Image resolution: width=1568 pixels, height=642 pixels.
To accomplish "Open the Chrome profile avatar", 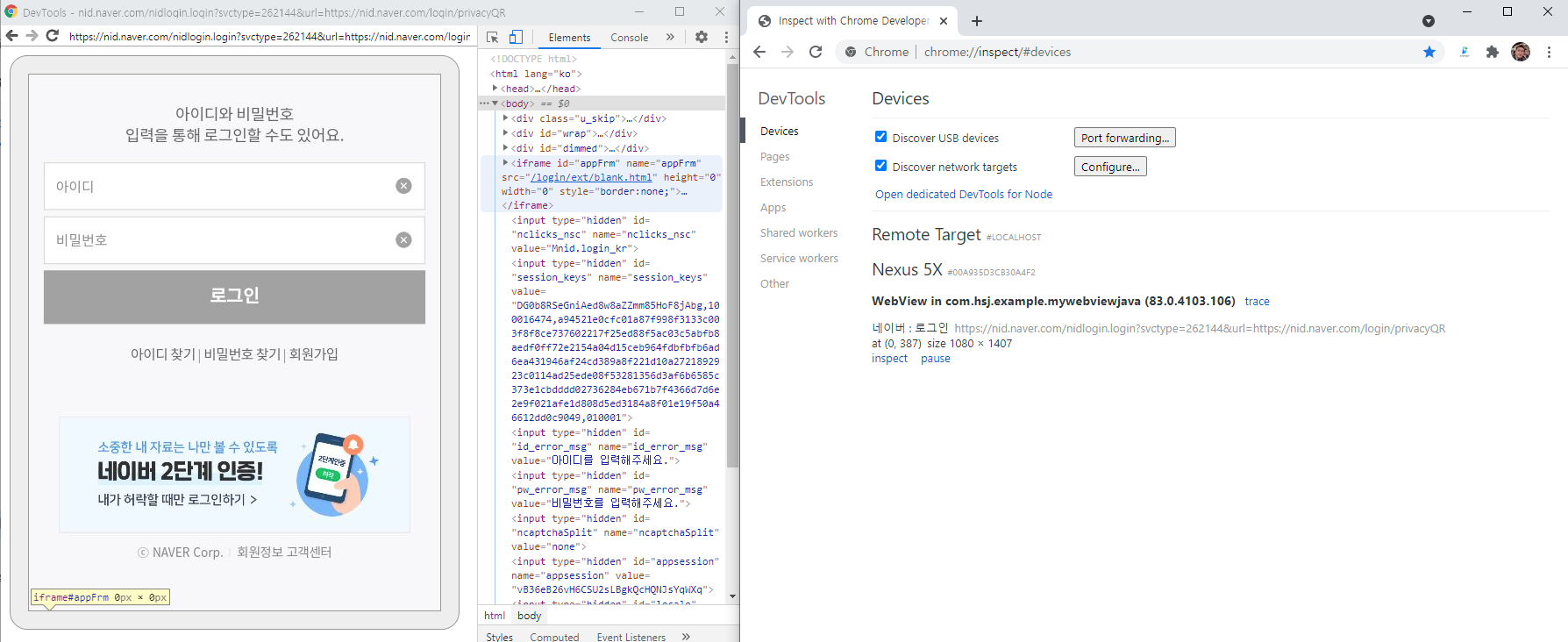I will coord(1521,52).
